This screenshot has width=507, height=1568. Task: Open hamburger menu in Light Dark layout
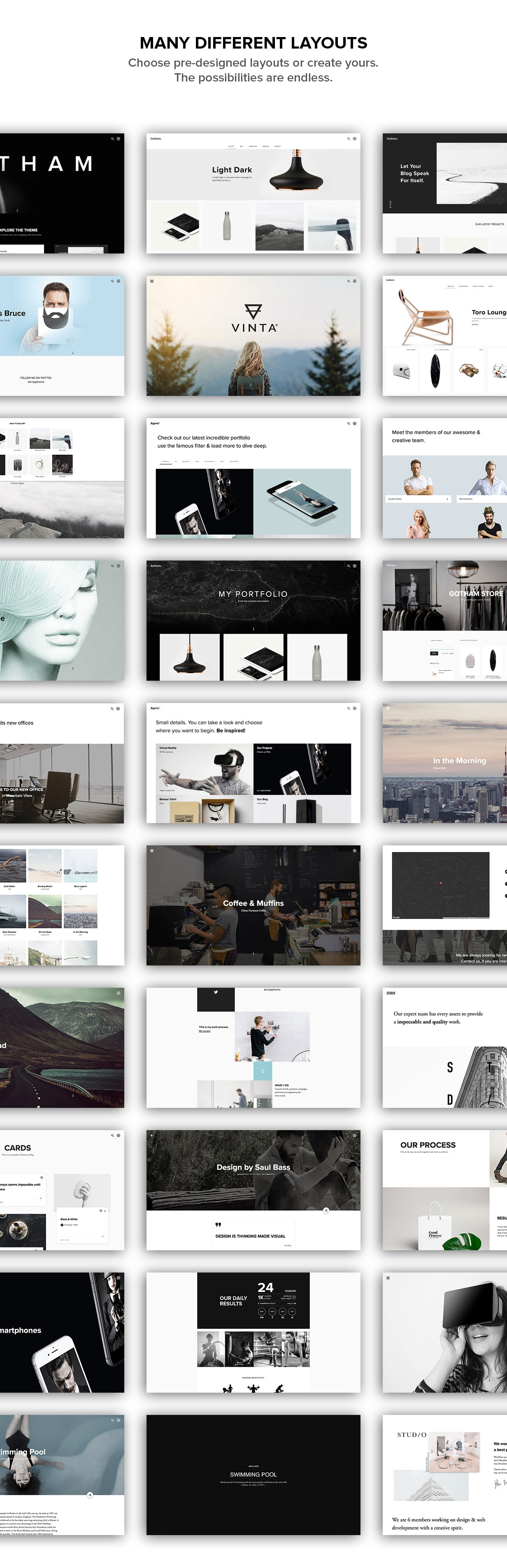(x=355, y=139)
